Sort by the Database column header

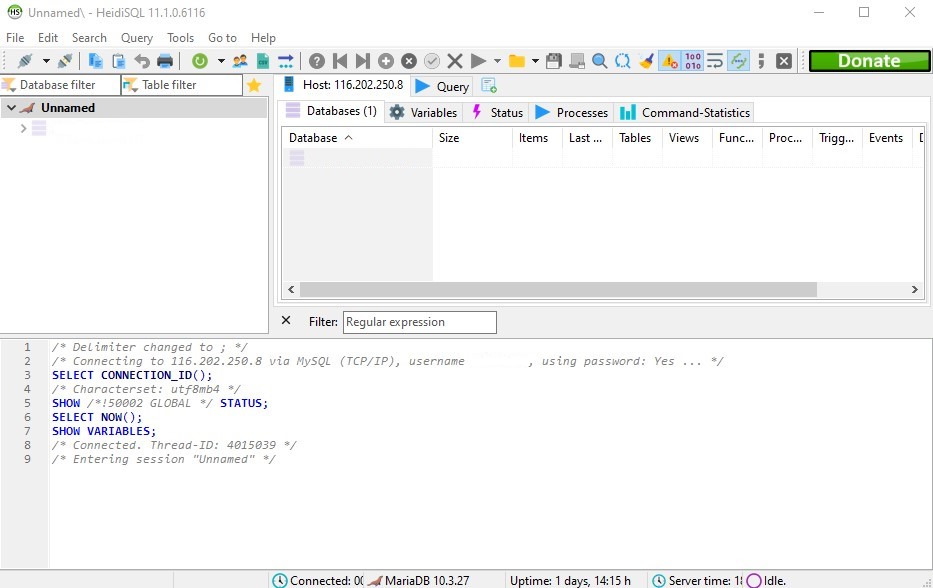click(x=357, y=138)
